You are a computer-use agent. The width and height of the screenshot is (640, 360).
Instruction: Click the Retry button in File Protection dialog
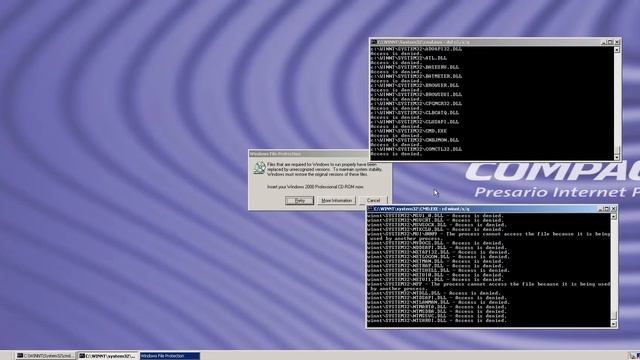(x=299, y=200)
